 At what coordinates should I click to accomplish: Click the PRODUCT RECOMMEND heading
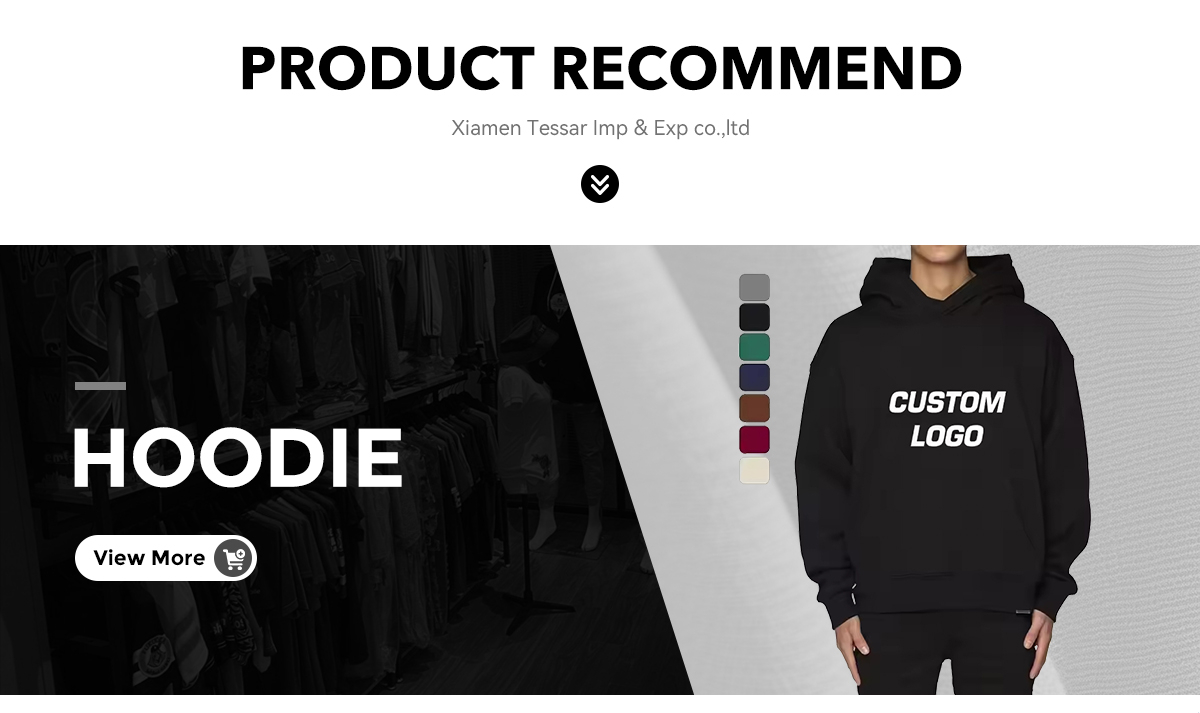point(600,69)
